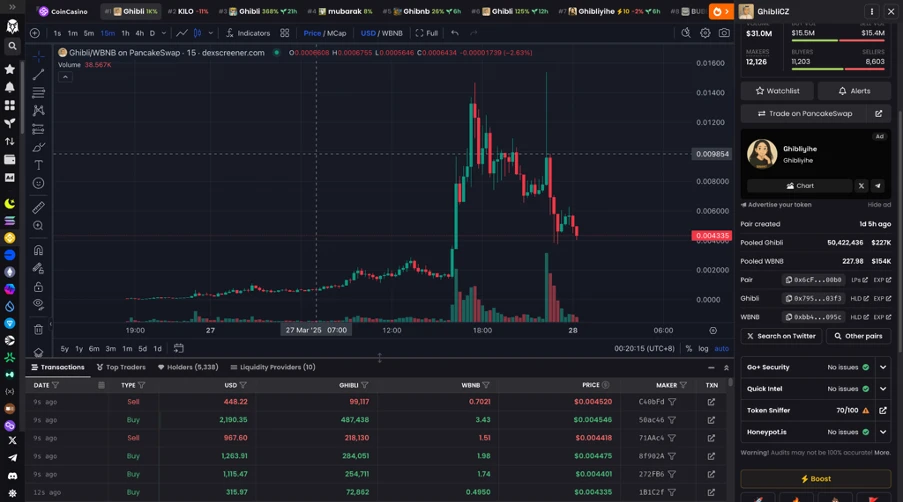Viewport: 904px width, 502px height.
Task: Open the magnet mode tool
Action: tap(38, 250)
